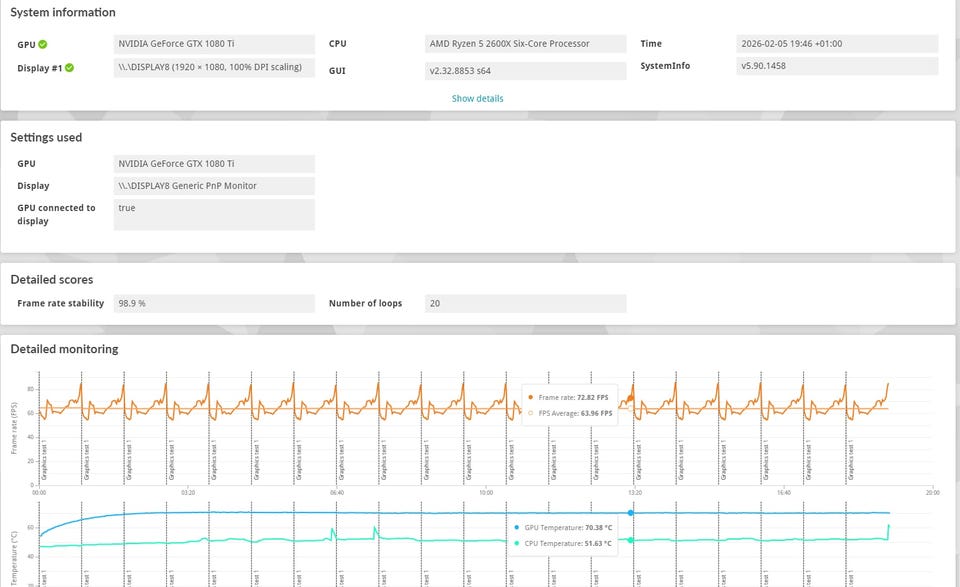Click the GUI version v2.32.8853 field
The image size is (960, 587).
pos(526,71)
